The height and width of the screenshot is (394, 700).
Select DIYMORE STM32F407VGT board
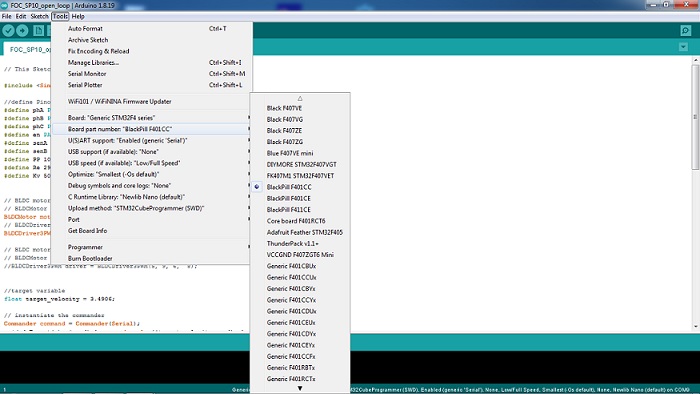[300, 165]
